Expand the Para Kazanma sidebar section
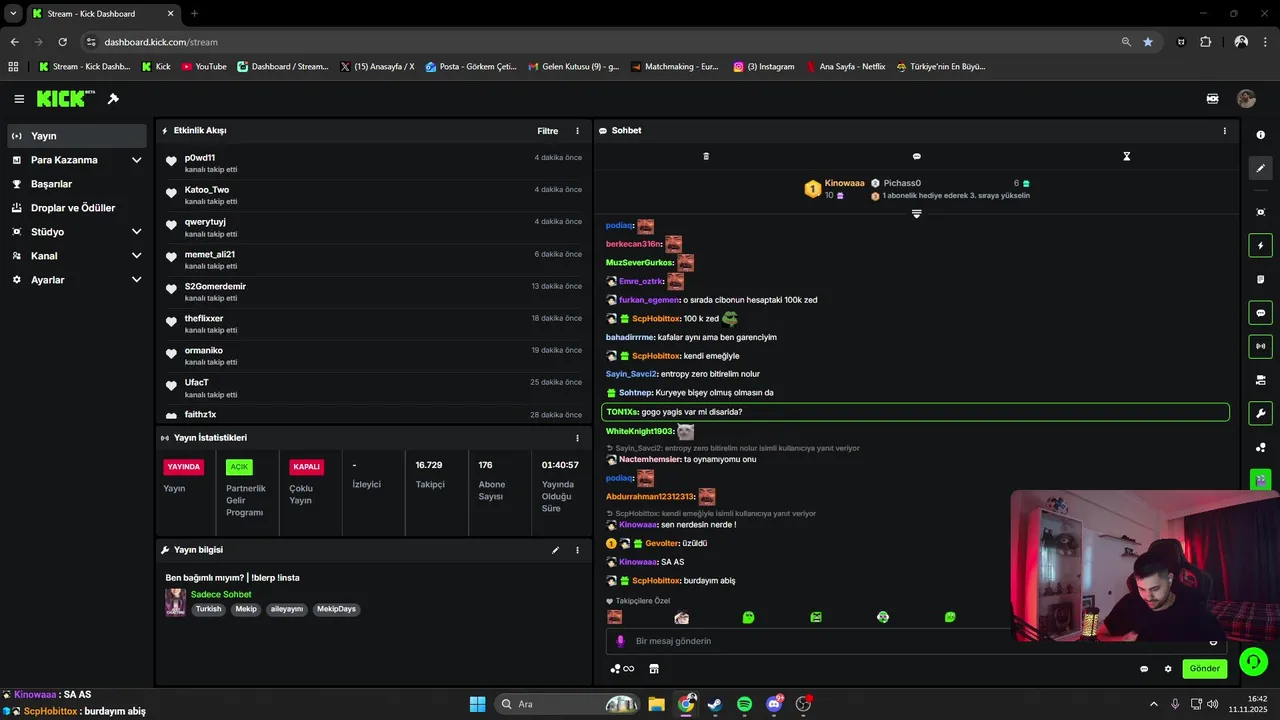1280x720 pixels. pyautogui.click(x=136, y=160)
